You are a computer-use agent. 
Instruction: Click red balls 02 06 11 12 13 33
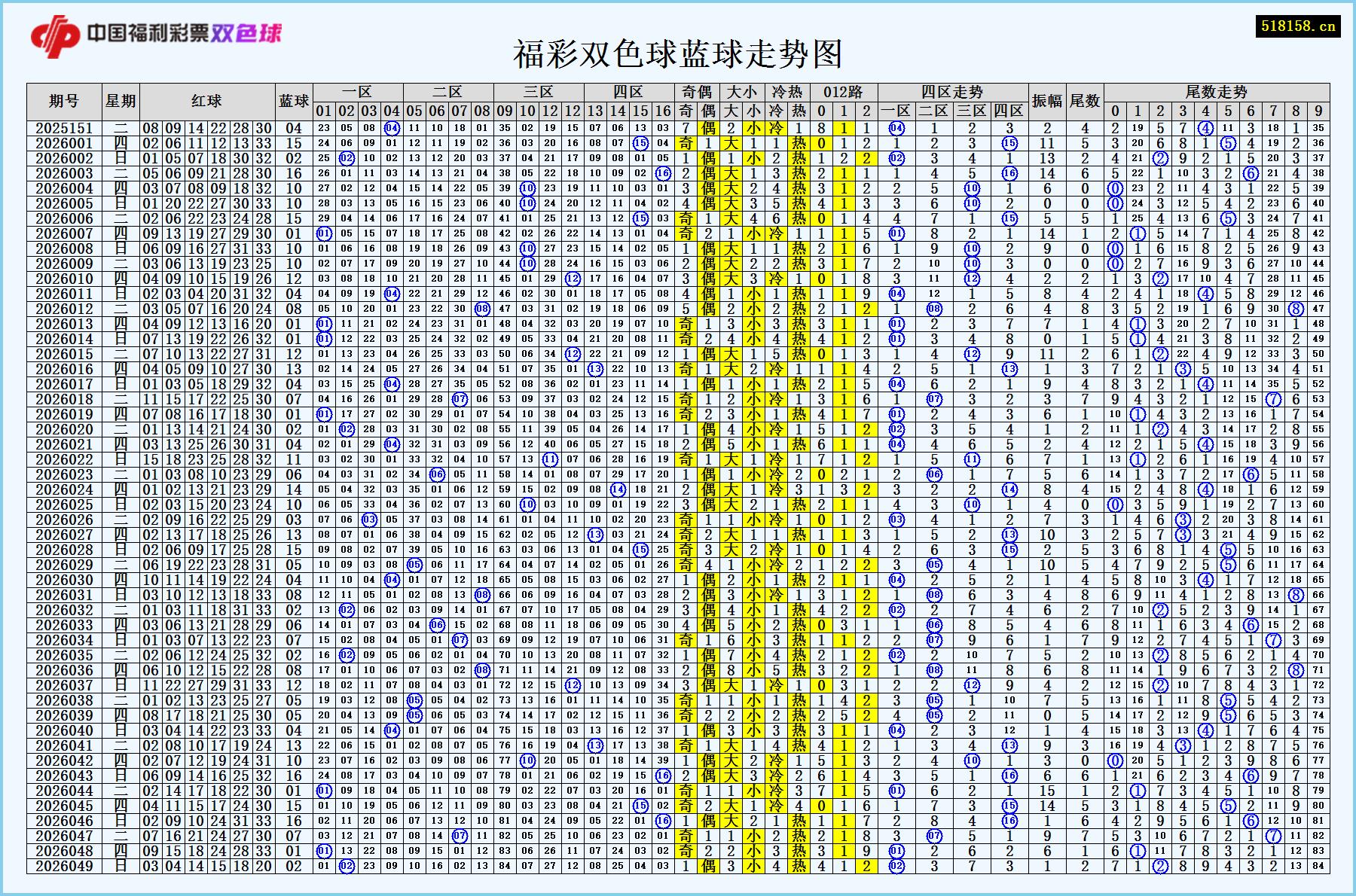[207, 143]
